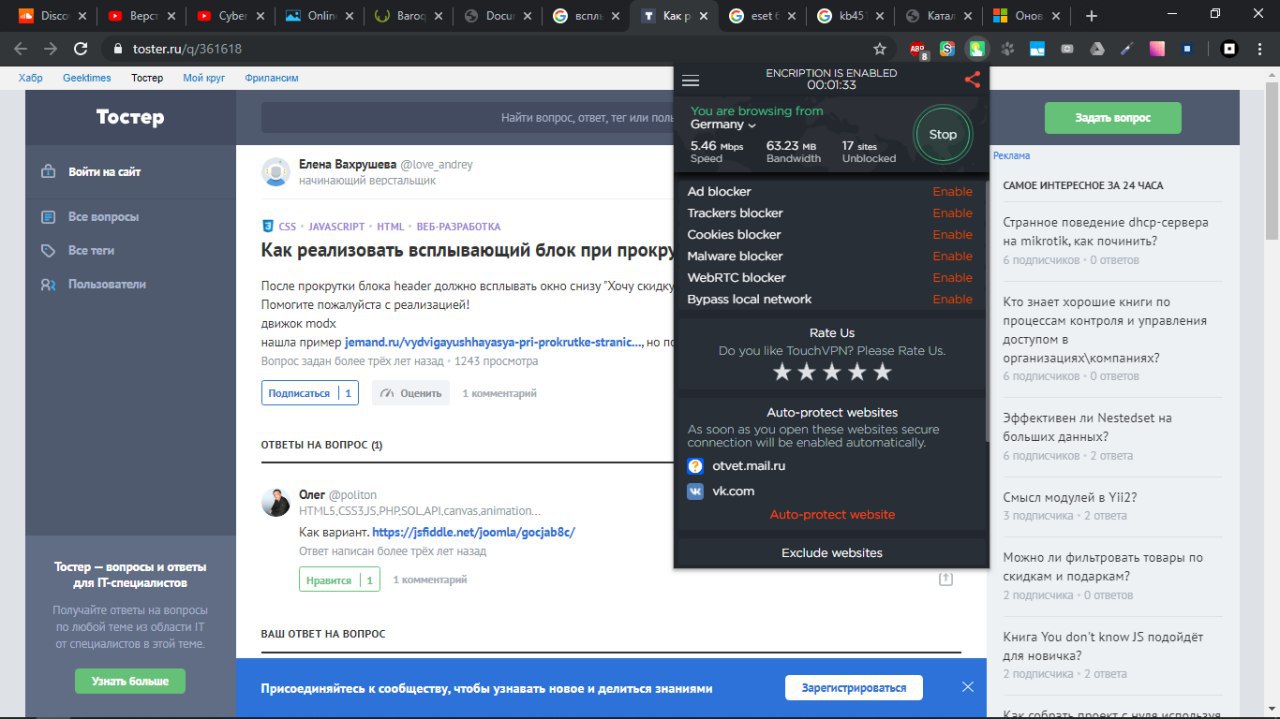Image resolution: width=1280 pixels, height=719 pixels.
Task: Open the Google Drive extension icon
Action: point(1097,48)
